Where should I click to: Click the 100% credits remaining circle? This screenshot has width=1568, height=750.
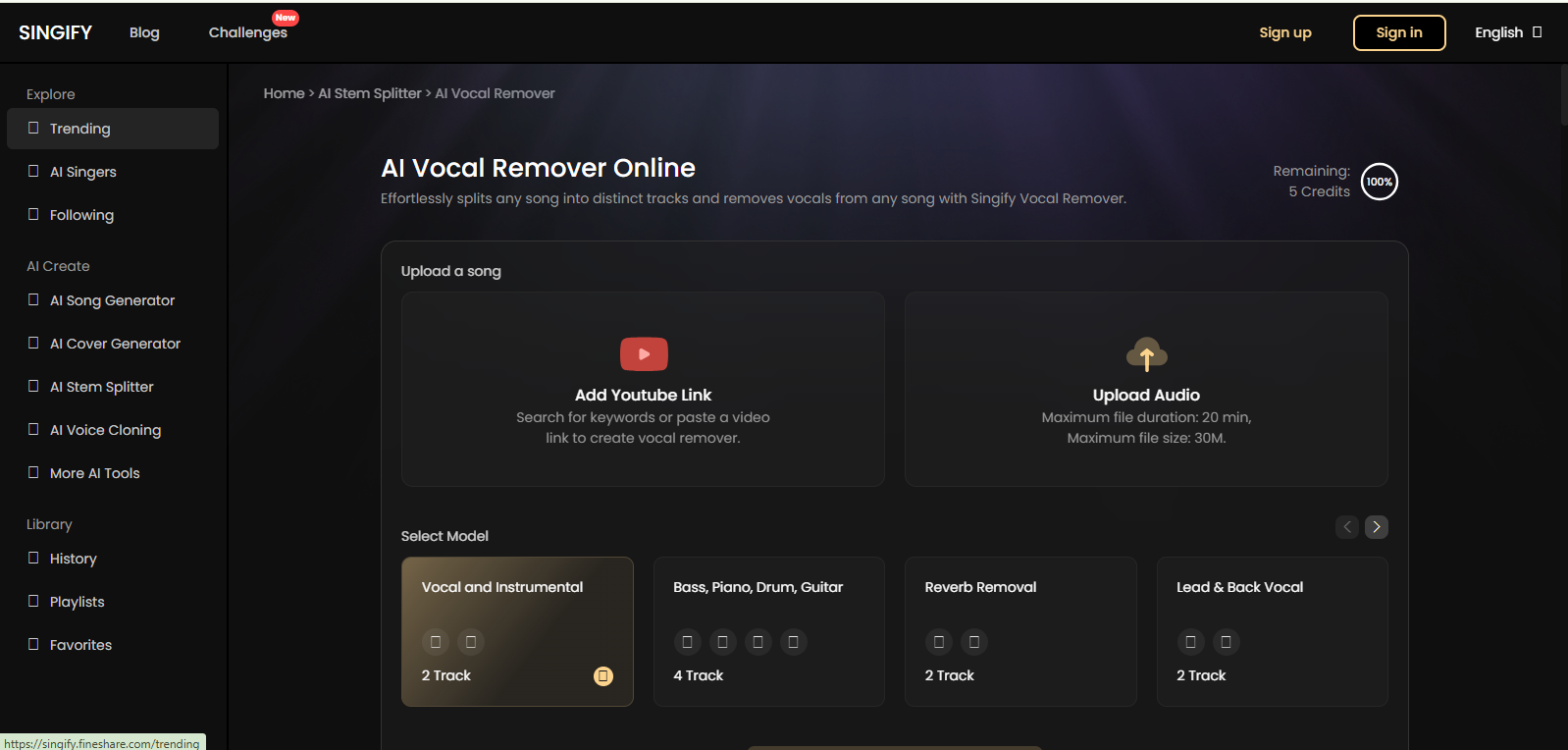coord(1380,182)
